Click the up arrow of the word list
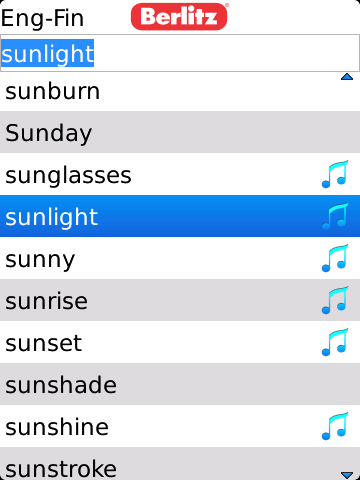Screen dimensions: 360x480 click(347, 77)
